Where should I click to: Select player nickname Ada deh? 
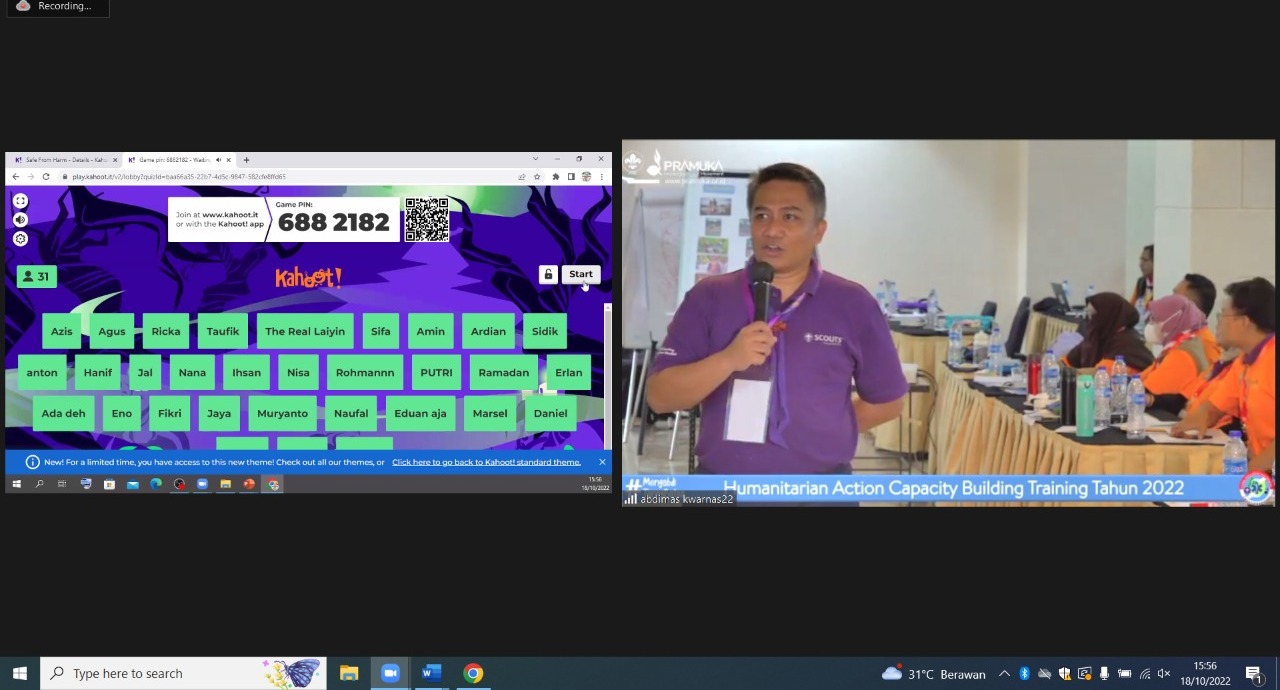(x=64, y=413)
